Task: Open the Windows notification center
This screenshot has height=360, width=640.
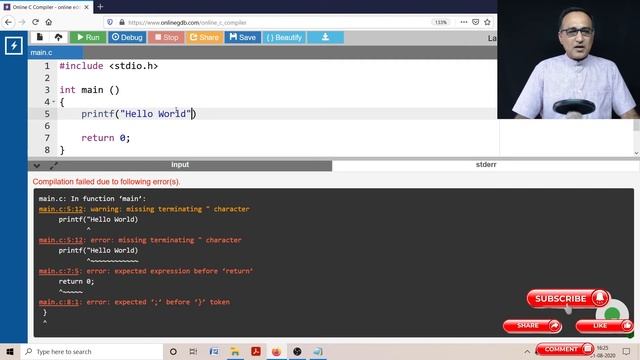Action: tap(627, 351)
